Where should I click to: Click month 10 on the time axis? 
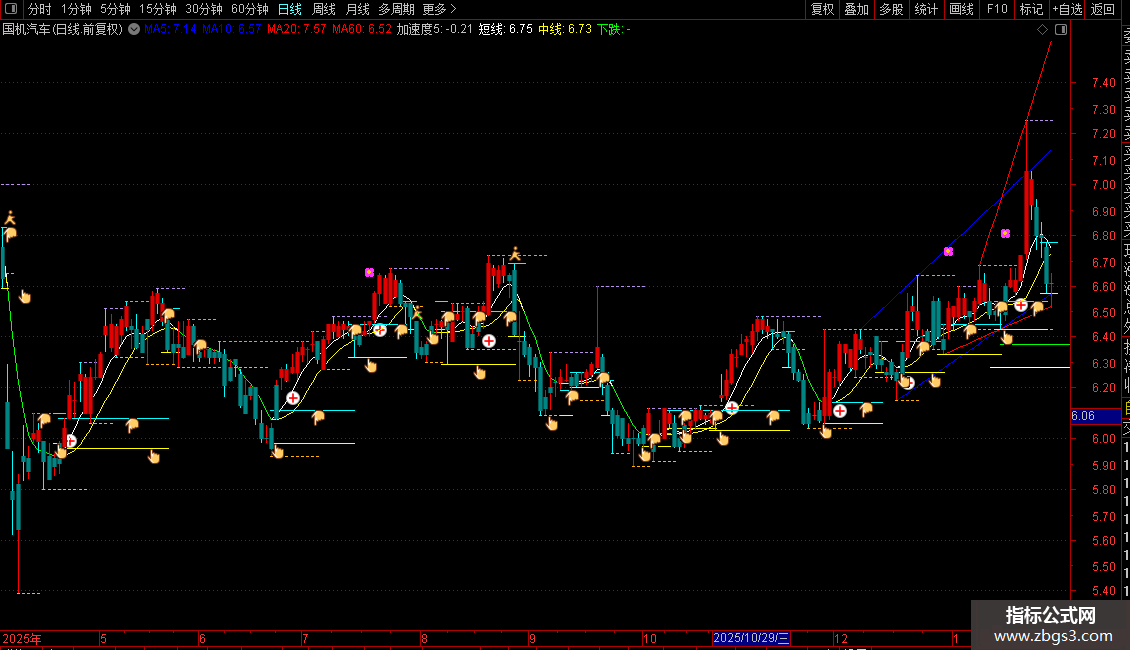point(650,638)
